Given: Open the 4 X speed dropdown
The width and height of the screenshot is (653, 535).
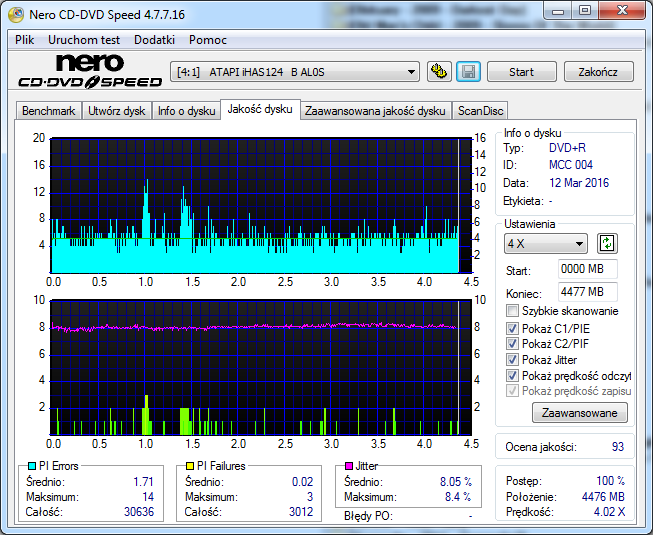Looking at the screenshot, I should pos(545,244).
